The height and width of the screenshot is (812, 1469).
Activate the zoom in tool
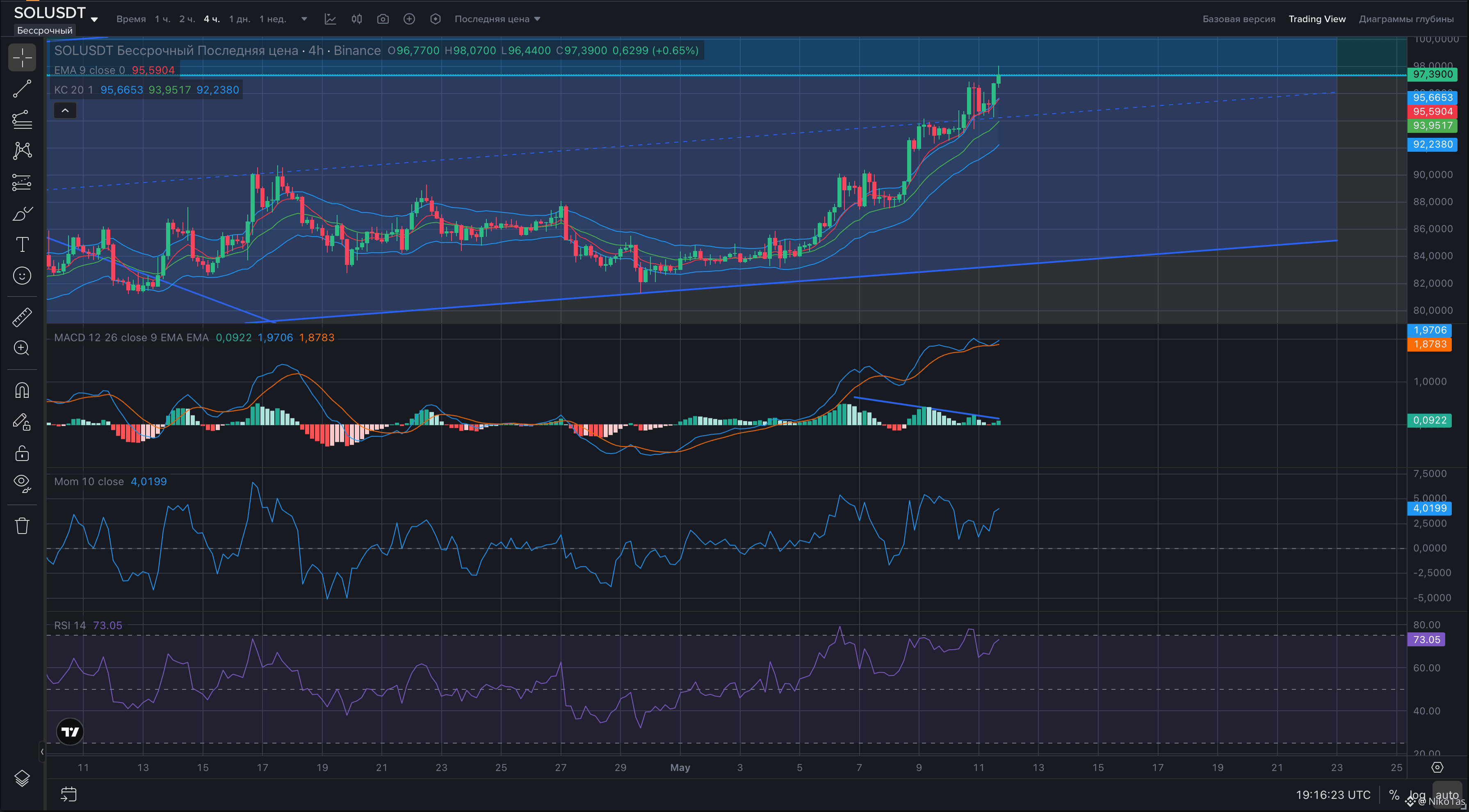click(22, 349)
